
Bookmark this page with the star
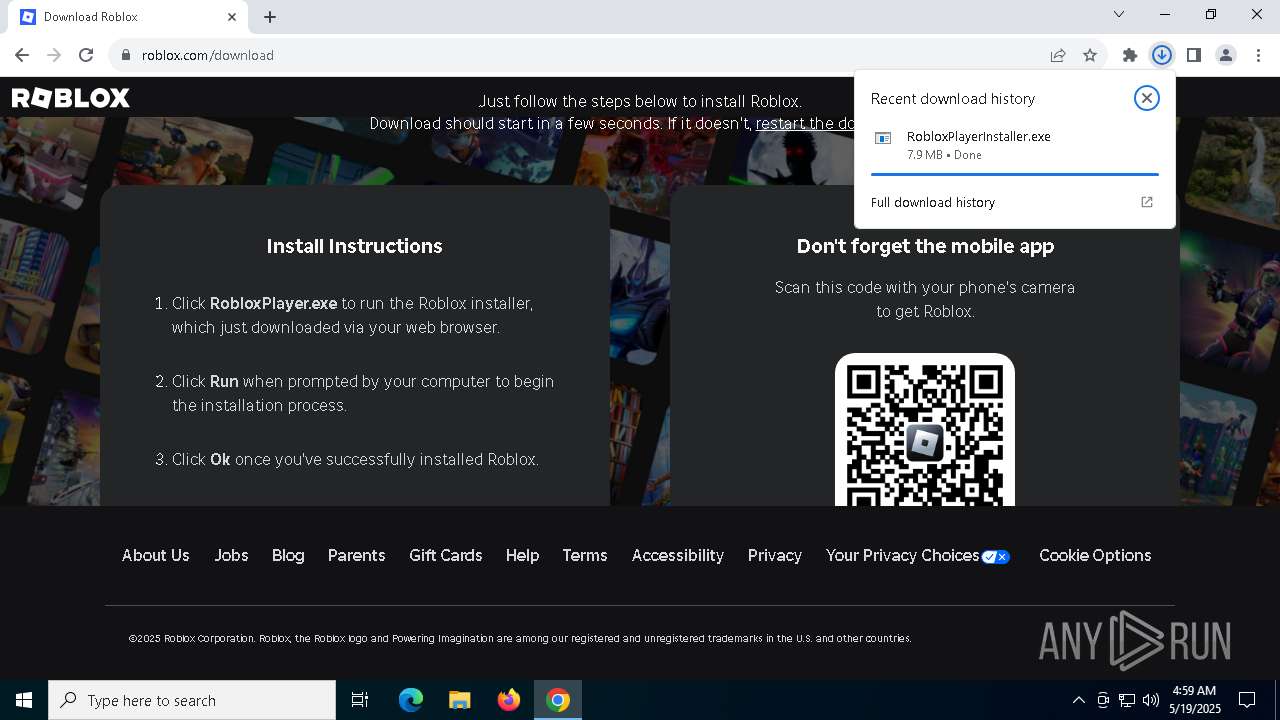click(1090, 55)
